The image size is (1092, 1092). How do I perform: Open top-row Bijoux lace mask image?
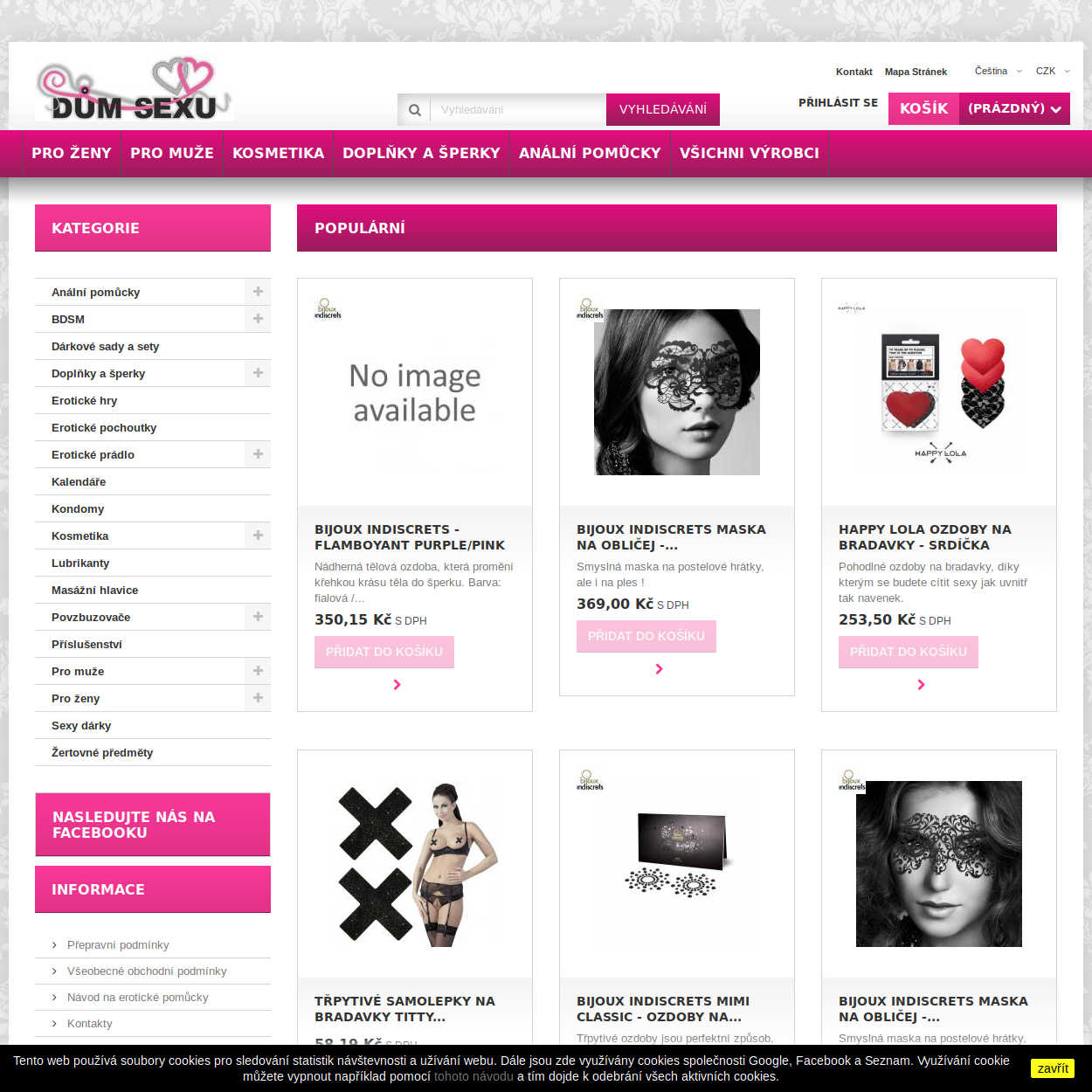[677, 392]
